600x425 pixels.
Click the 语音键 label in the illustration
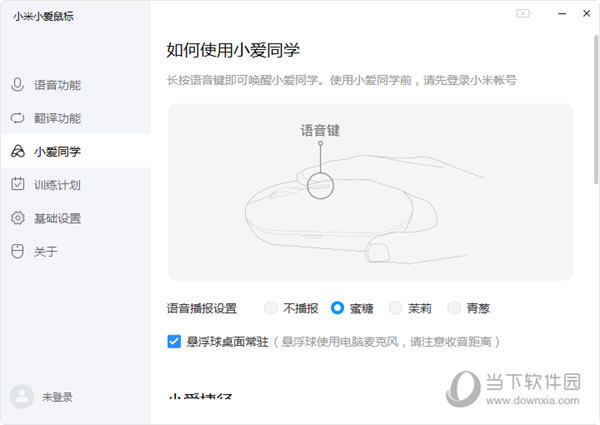[320, 130]
